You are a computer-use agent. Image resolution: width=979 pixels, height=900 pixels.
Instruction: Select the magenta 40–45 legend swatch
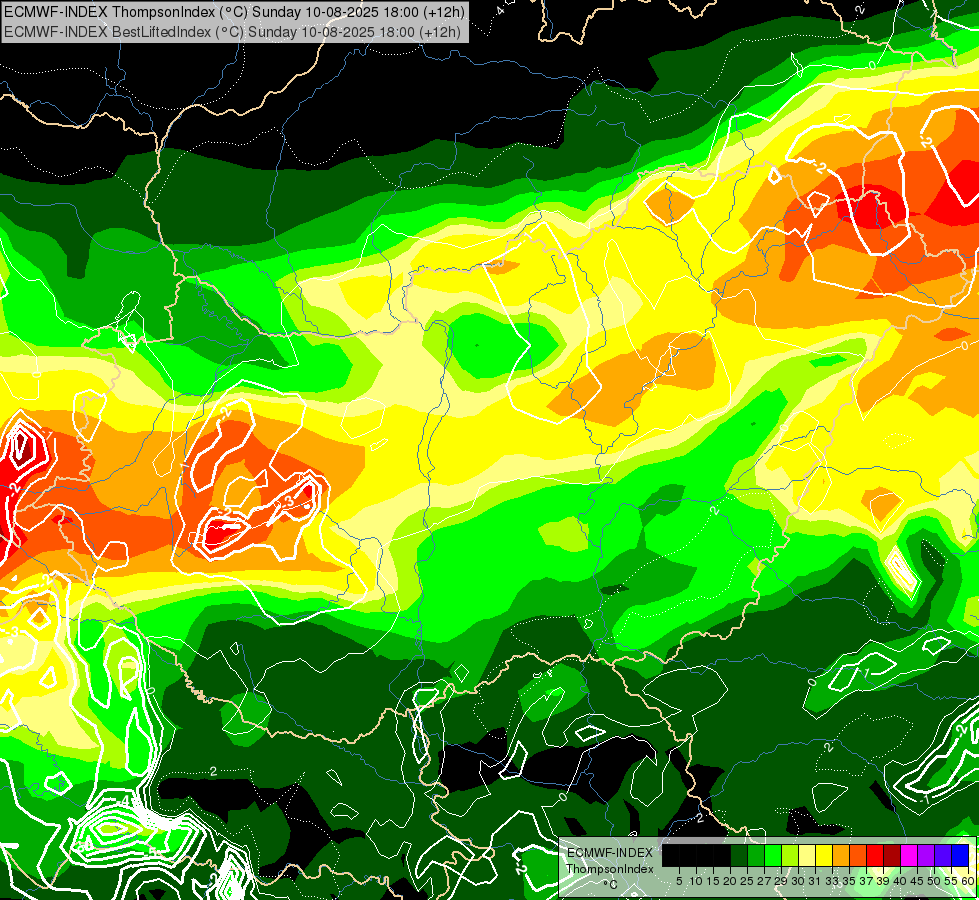[909, 855]
